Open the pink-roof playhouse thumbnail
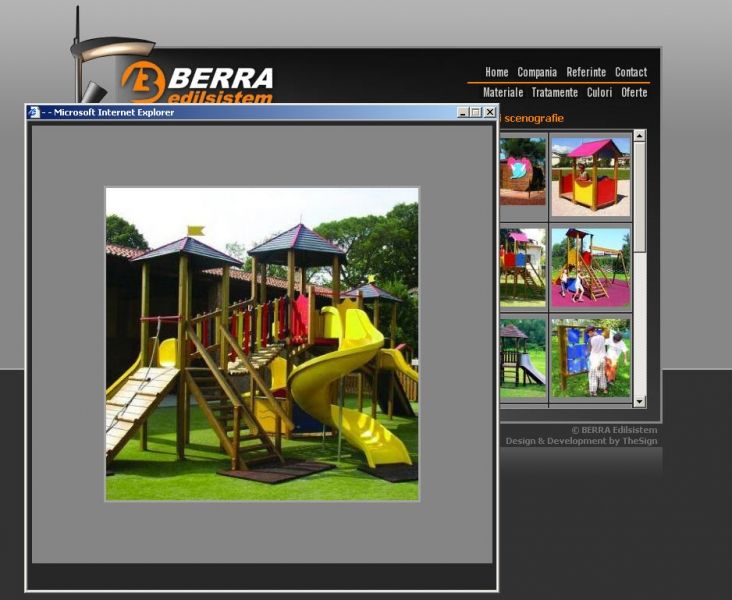732x600 pixels. [x=590, y=176]
